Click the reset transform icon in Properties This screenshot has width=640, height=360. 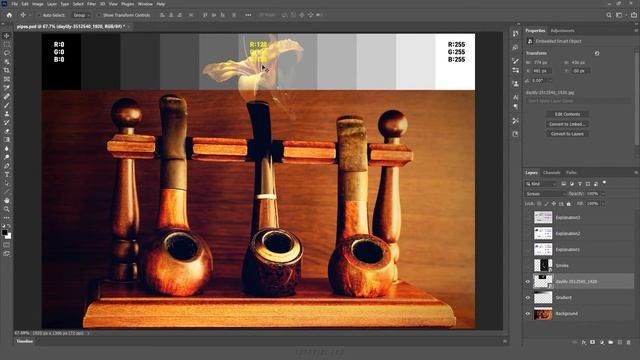tap(597, 53)
